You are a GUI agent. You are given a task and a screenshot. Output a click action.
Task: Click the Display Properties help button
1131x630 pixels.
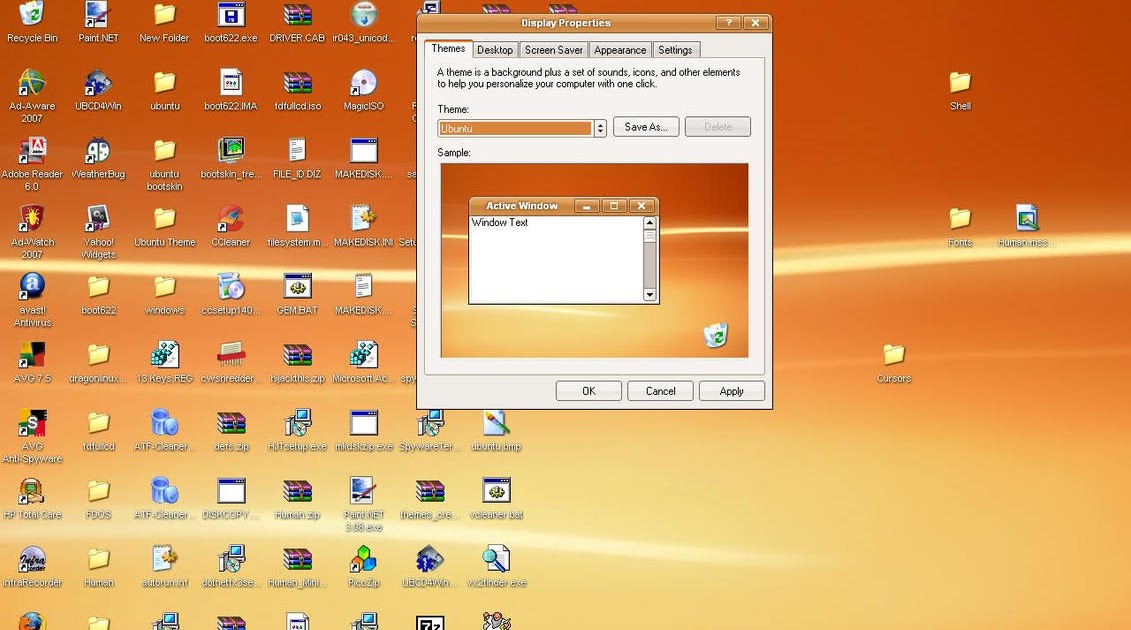point(729,23)
